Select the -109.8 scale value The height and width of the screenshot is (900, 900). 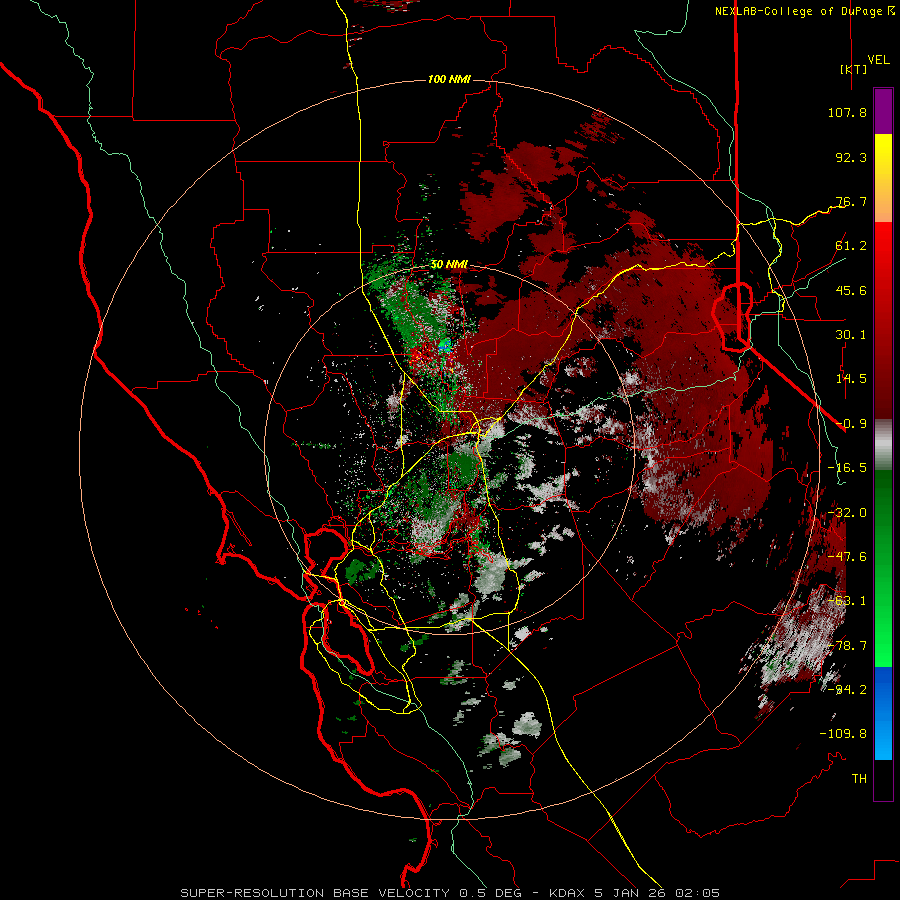[x=843, y=734]
